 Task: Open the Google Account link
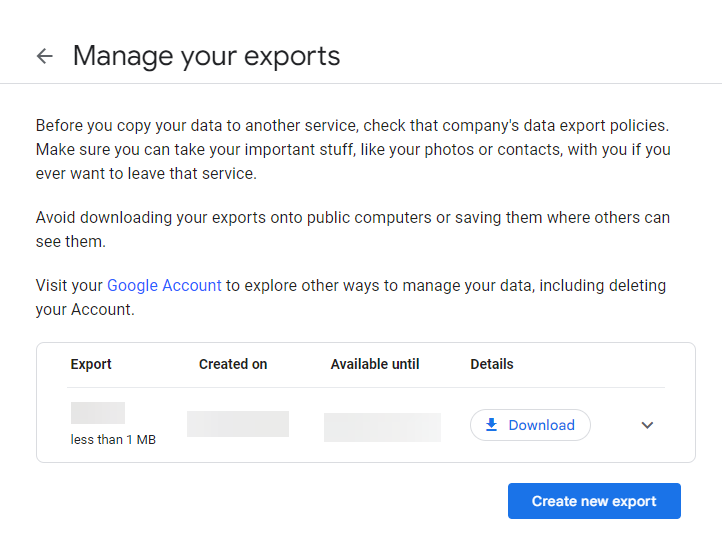coord(164,285)
